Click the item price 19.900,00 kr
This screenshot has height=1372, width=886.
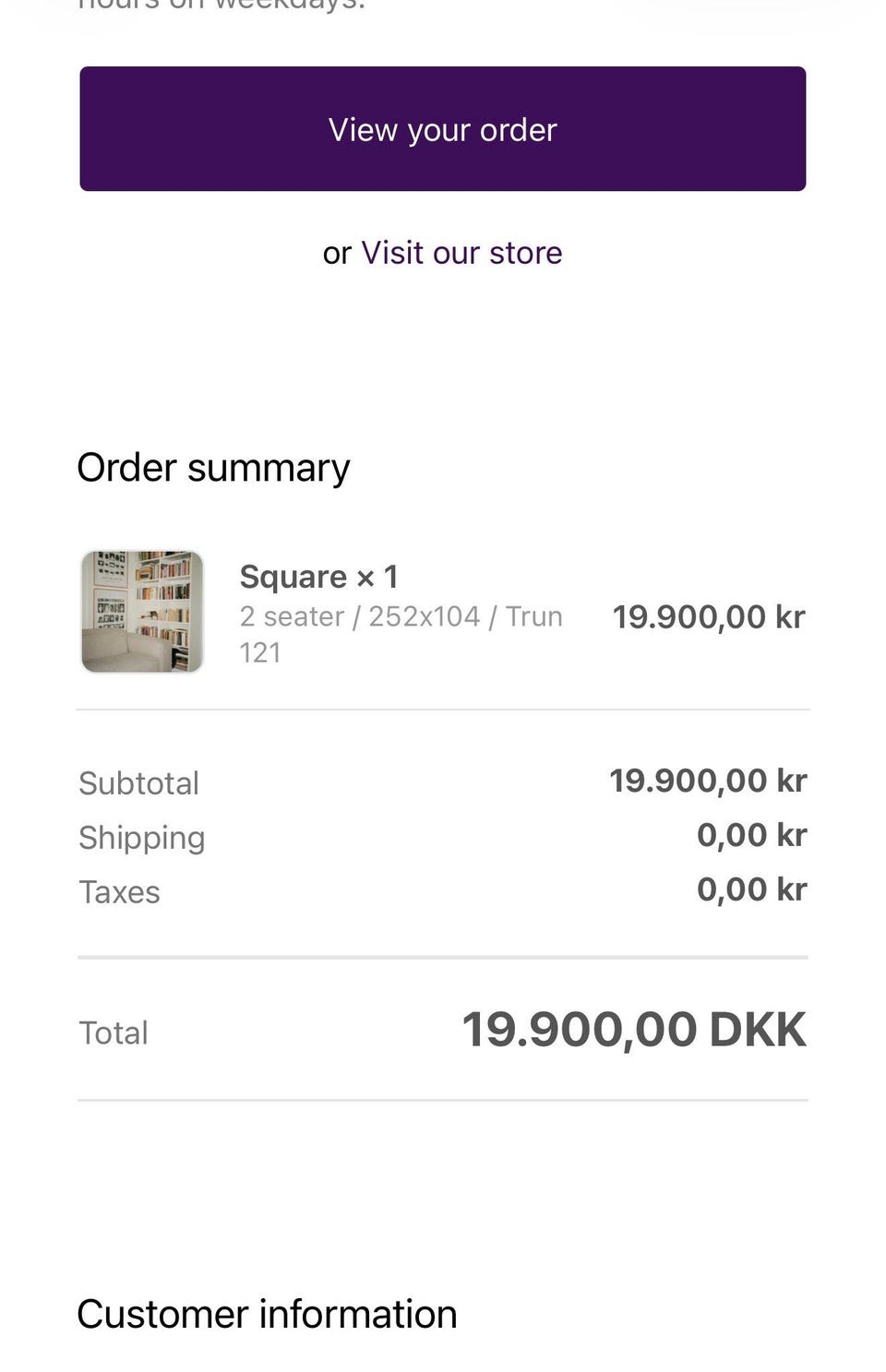pos(709,616)
